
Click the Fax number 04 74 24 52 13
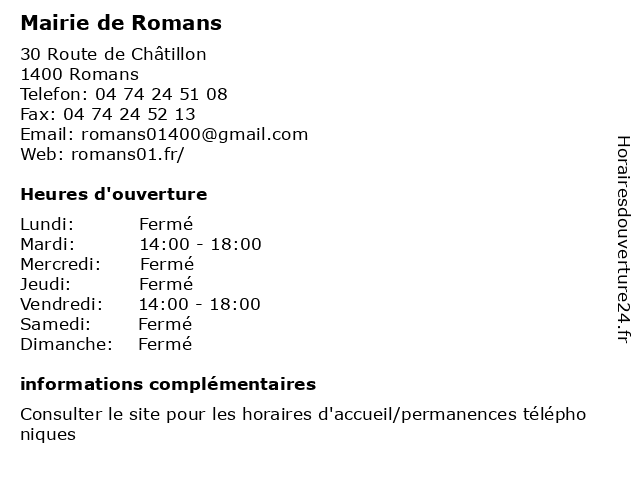tap(129, 114)
